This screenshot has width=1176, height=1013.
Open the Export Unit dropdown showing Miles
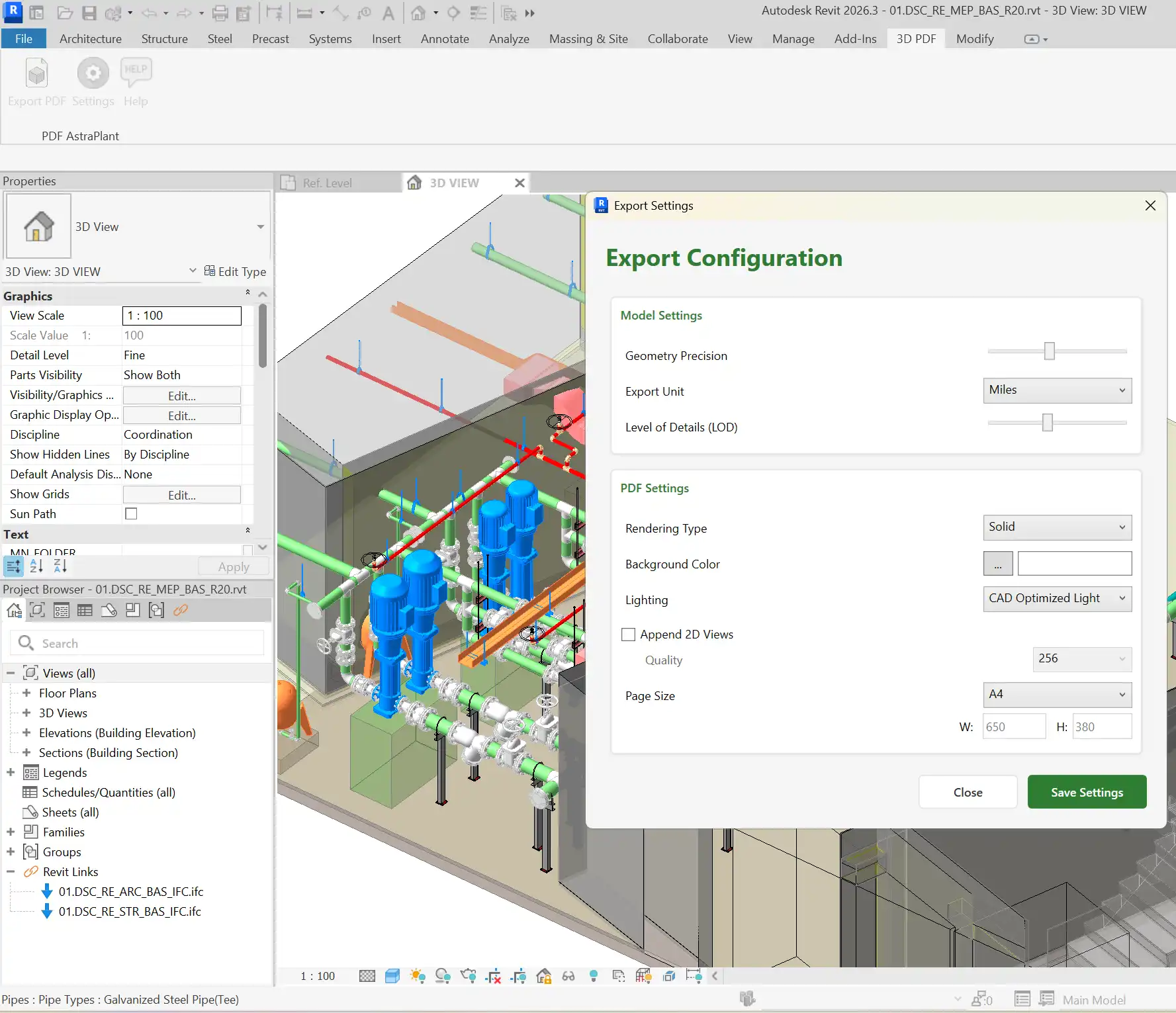1057,390
